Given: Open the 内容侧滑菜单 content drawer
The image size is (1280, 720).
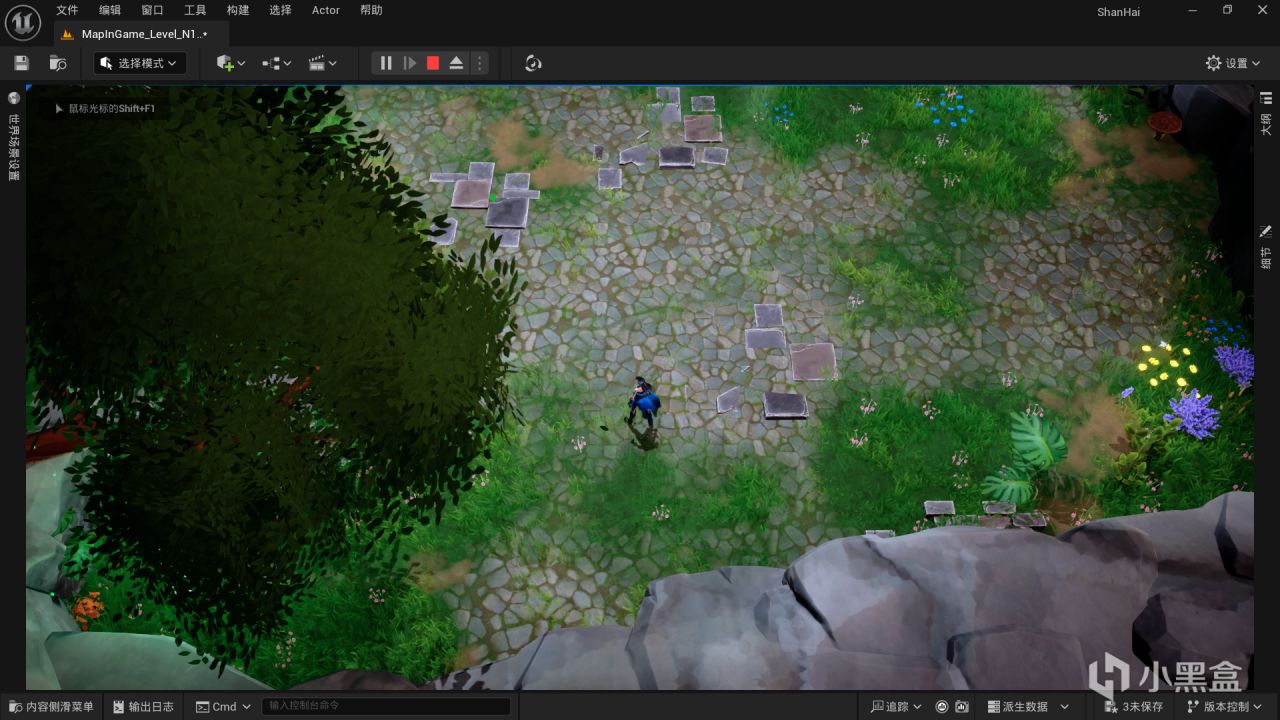Looking at the screenshot, I should [x=50, y=706].
